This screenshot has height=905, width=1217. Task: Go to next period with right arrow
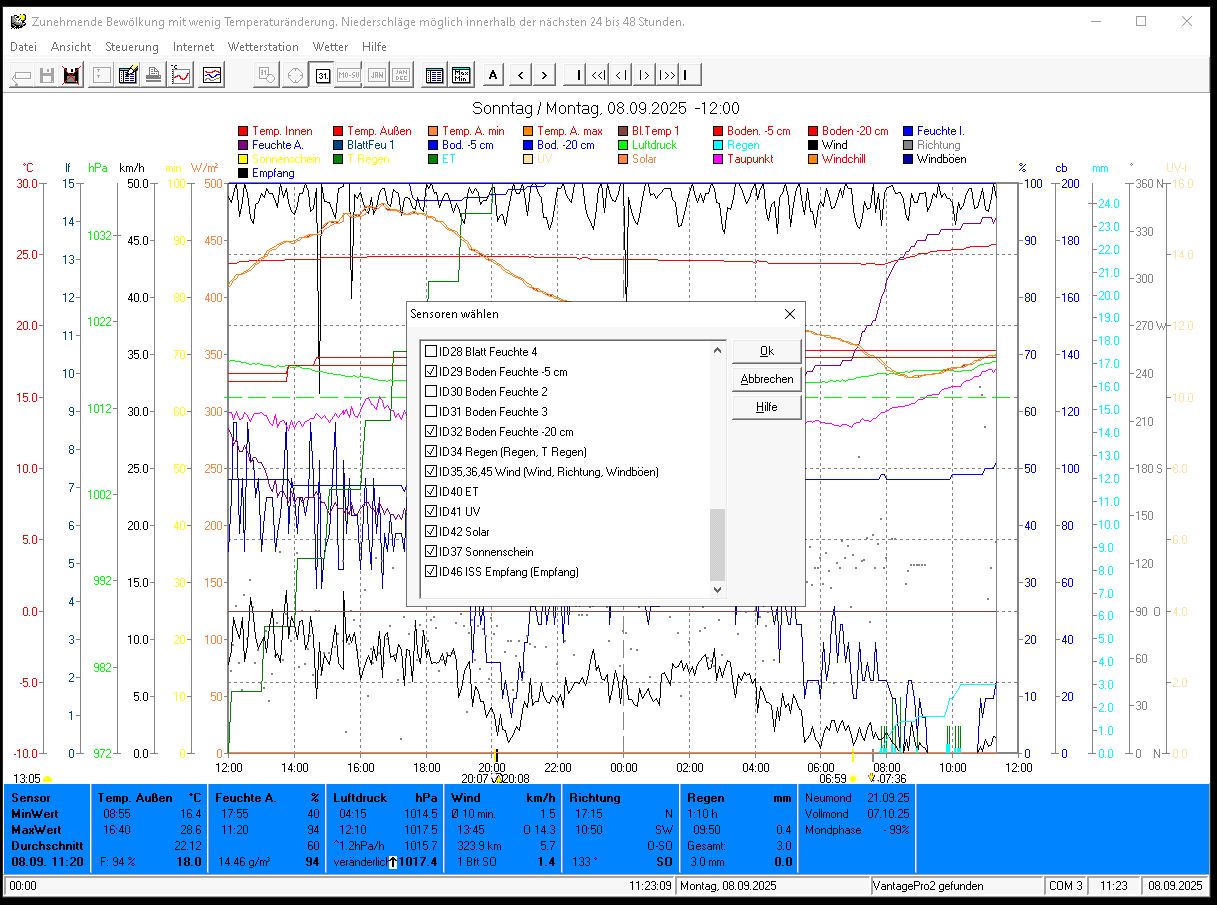point(544,75)
